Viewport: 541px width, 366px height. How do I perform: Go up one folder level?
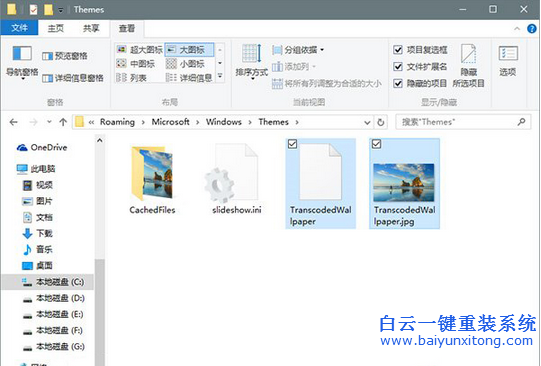click(63, 122)
